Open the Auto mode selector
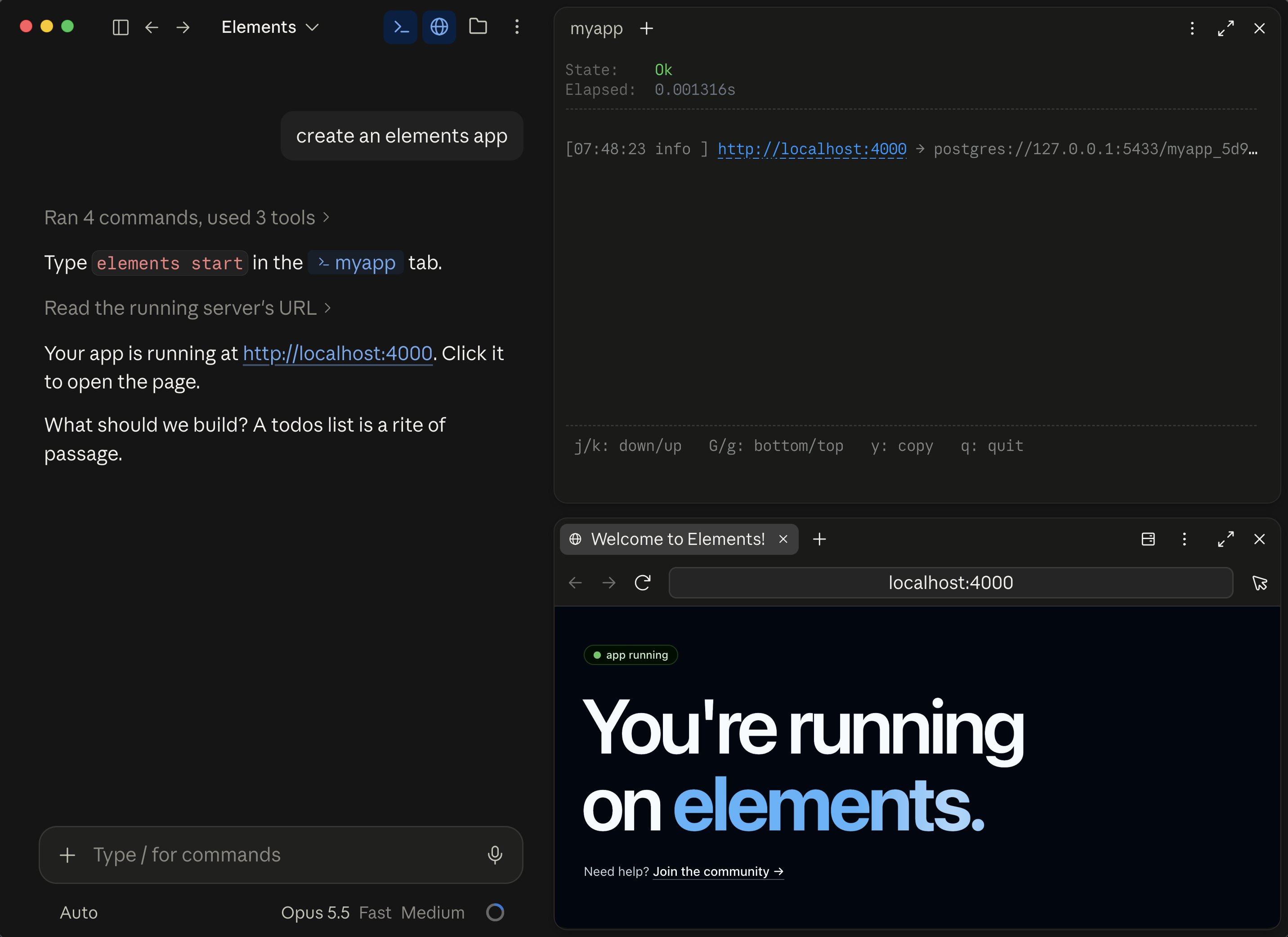Screen dimensions: 1288x937 [79, 913]
